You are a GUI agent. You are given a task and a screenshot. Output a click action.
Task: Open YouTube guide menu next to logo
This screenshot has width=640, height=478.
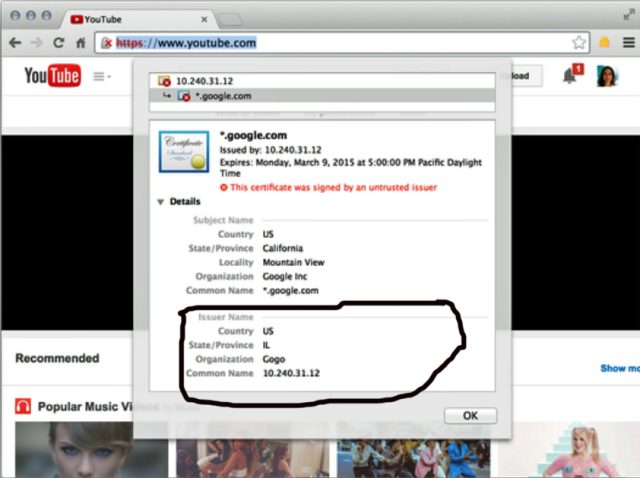tap(101, 76)
